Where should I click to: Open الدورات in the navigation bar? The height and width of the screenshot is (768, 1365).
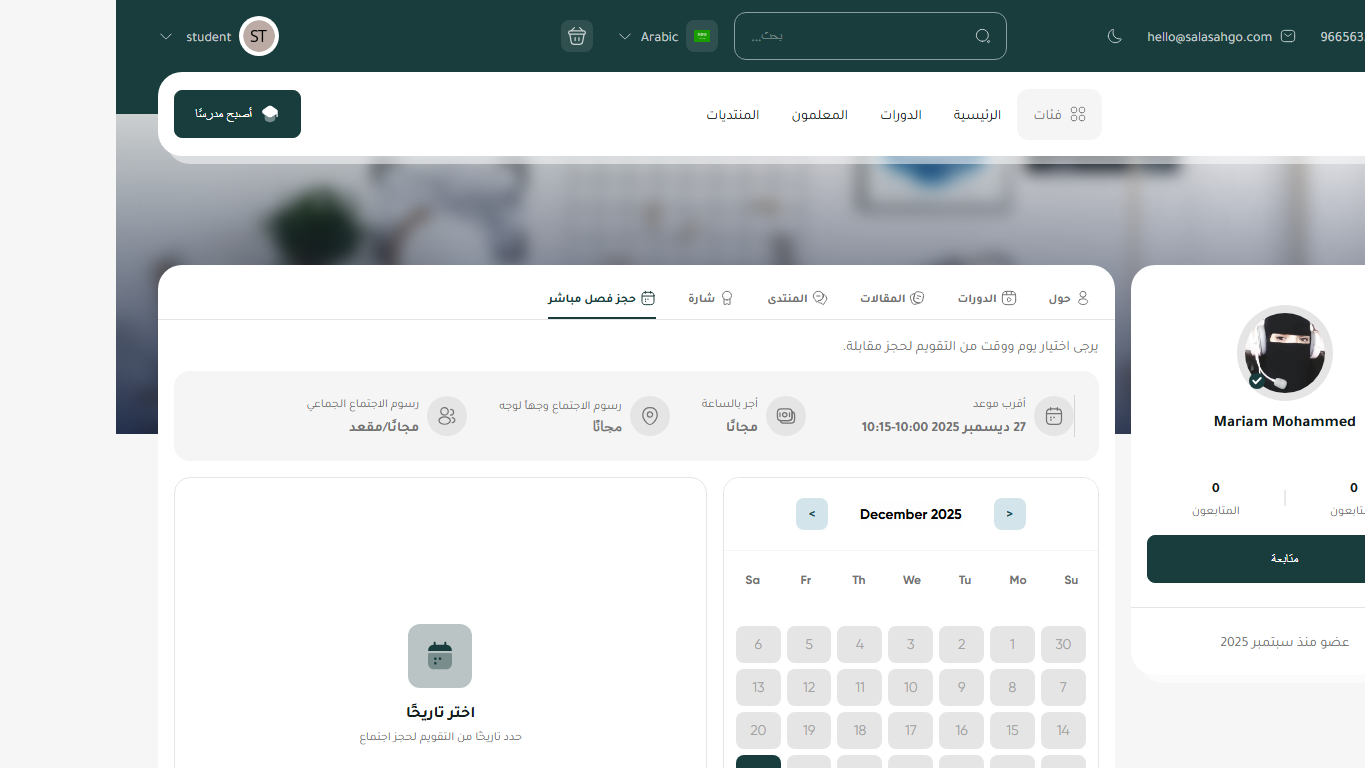901,115
